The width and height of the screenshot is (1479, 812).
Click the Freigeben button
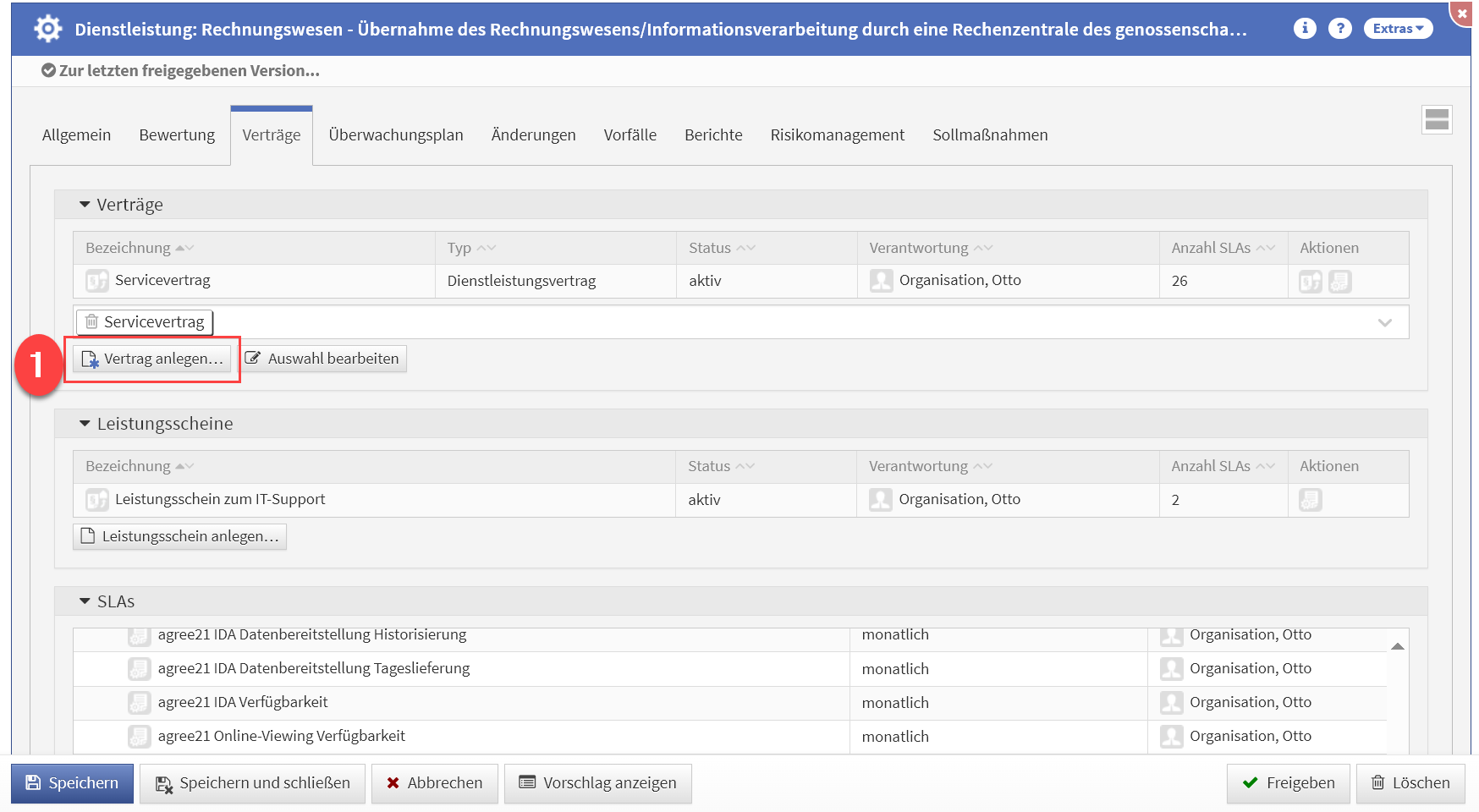[1288, 783]
